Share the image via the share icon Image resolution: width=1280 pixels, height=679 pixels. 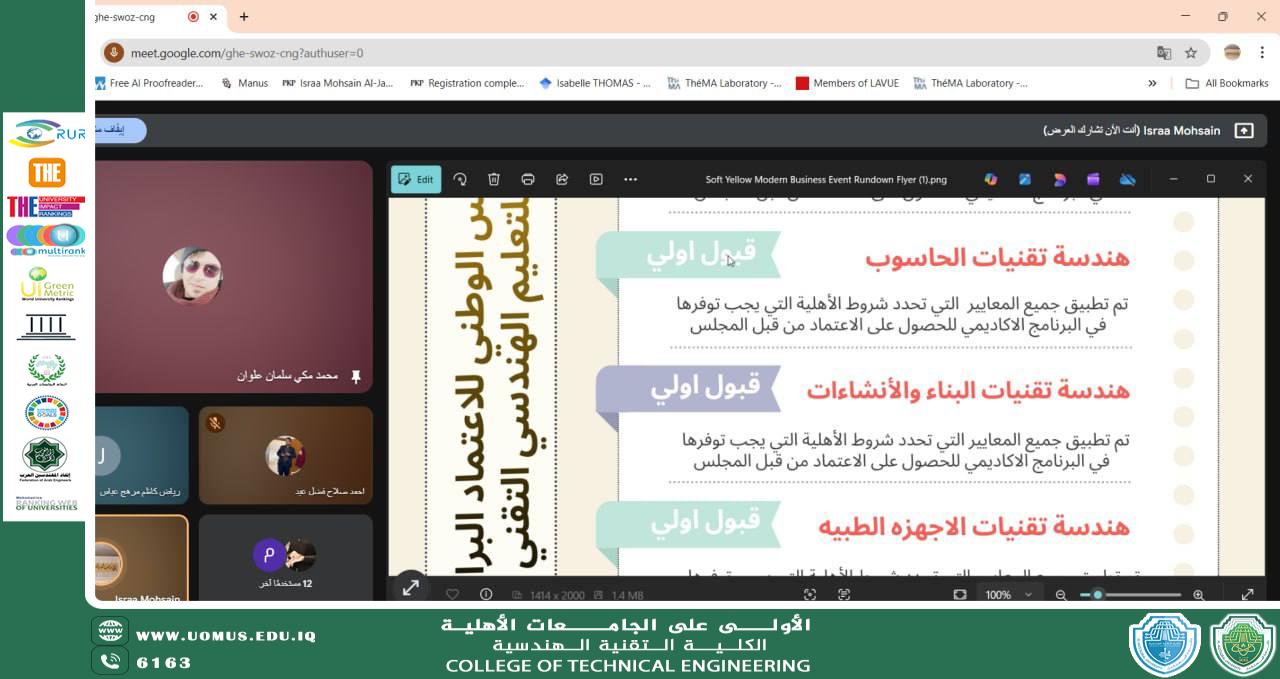click(x=562, y=179)
